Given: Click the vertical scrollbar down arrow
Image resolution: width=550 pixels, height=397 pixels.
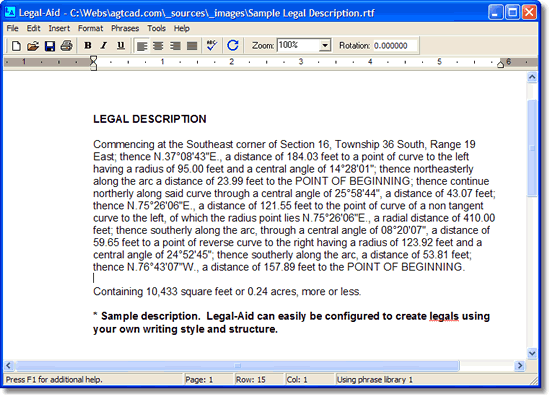Looking at the screenshot, I should click(x=532, y=353).
